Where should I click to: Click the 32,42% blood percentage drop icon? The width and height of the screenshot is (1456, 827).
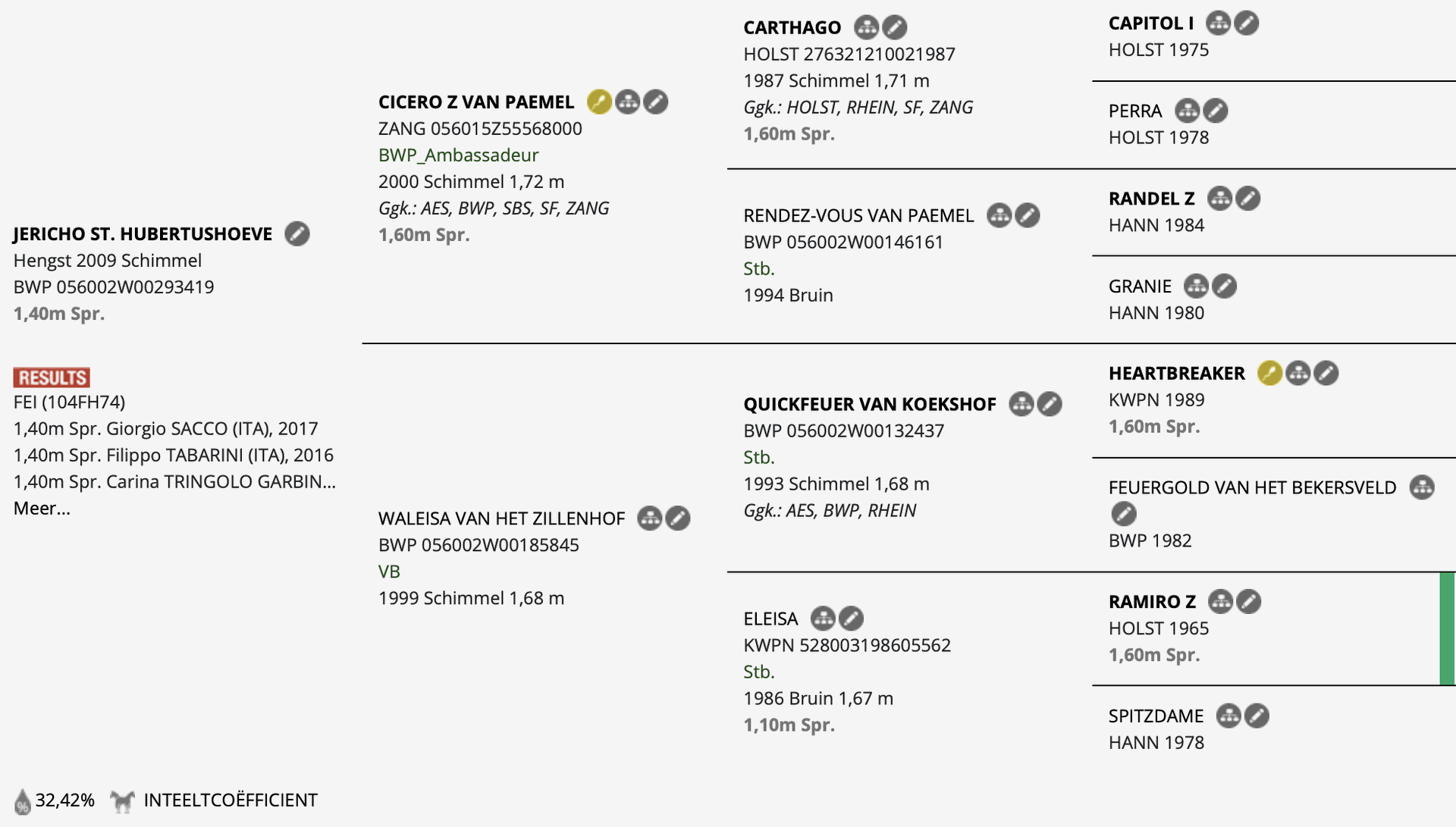23,801
